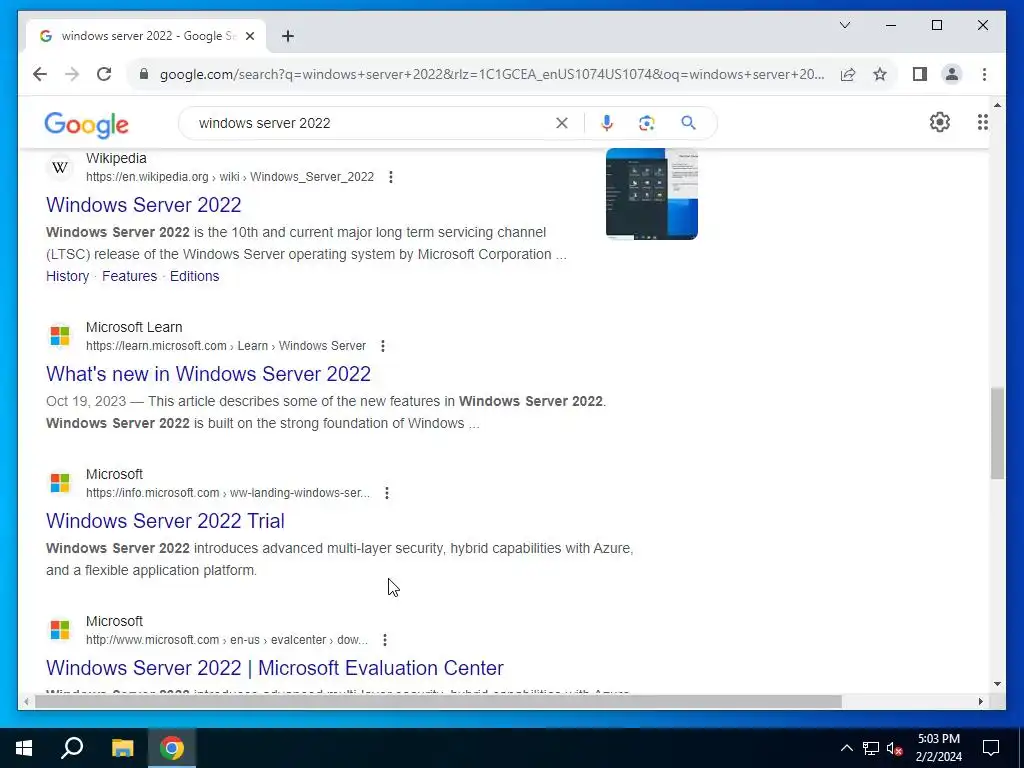Click the vertical scrollbar thumb
The image size is (1024, 768).
point(997,433)
